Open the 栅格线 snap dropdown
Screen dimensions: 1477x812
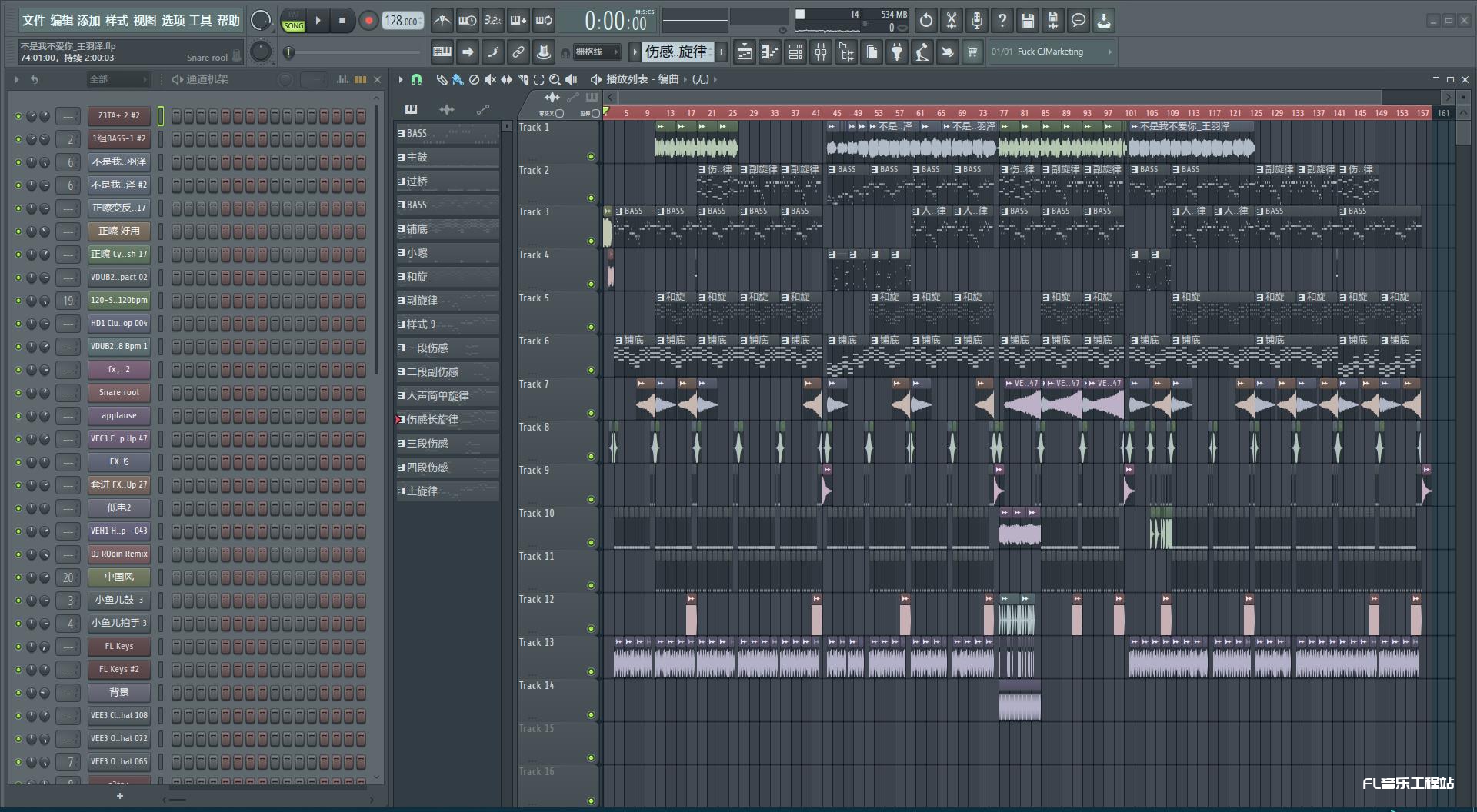coord(595,52)
